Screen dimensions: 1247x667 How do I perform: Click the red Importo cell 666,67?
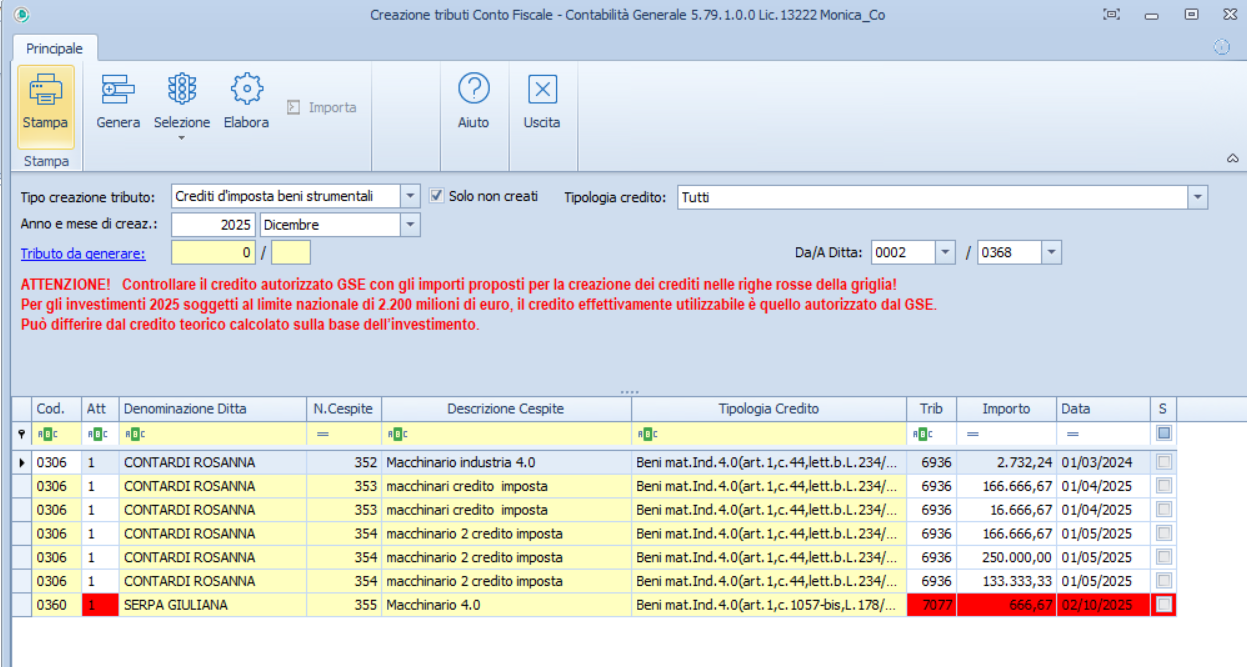1006,605
